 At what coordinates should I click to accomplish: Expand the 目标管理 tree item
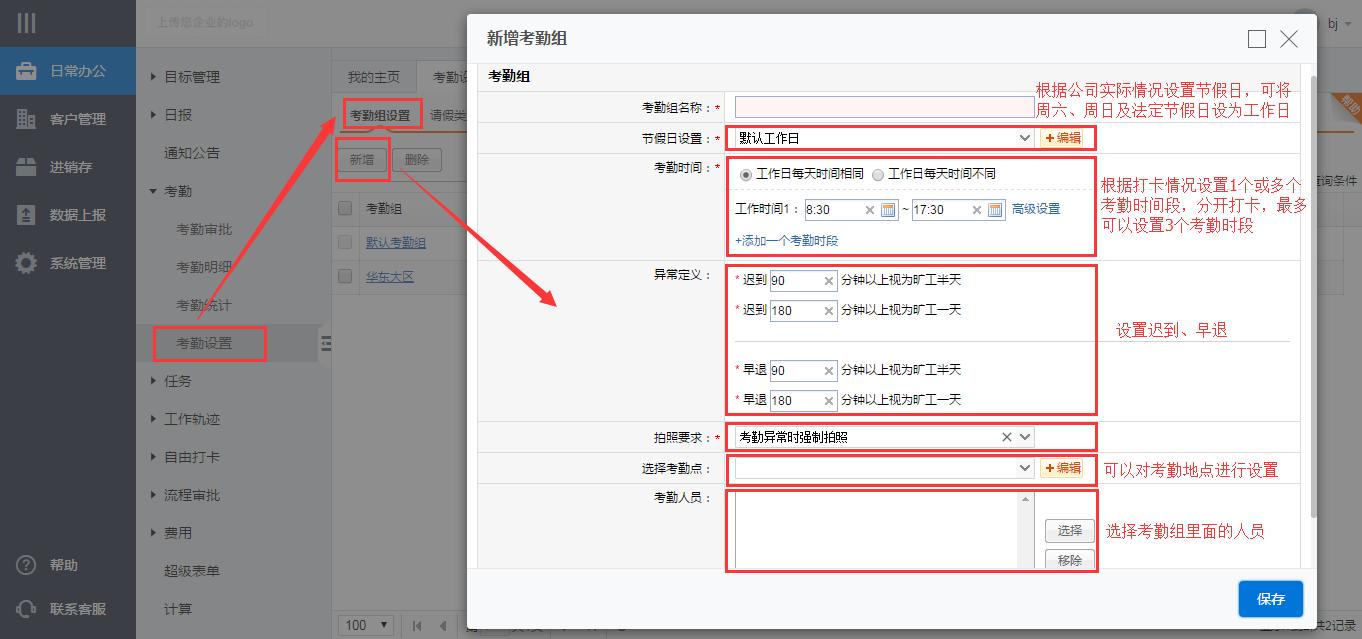(153, 77)
